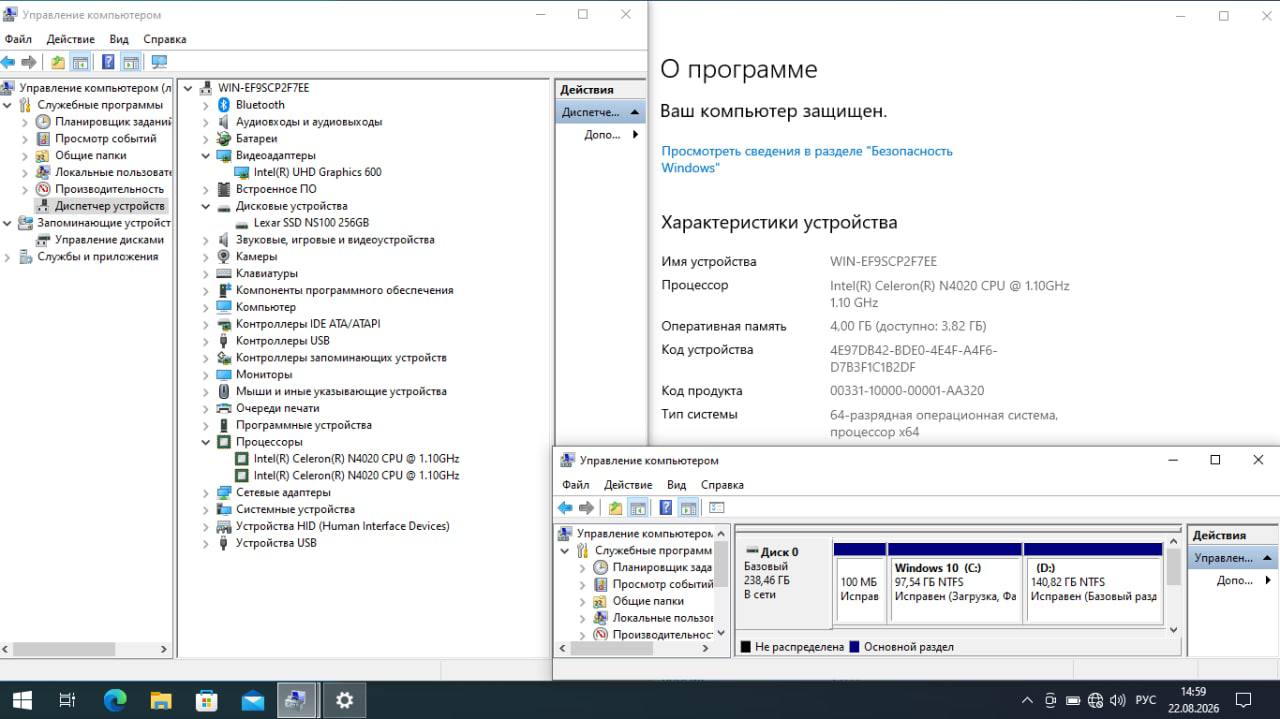Open Help via the blue question mark, Device Manager window
Viewport: 1280px width, 719px height.
click(108, 62)
